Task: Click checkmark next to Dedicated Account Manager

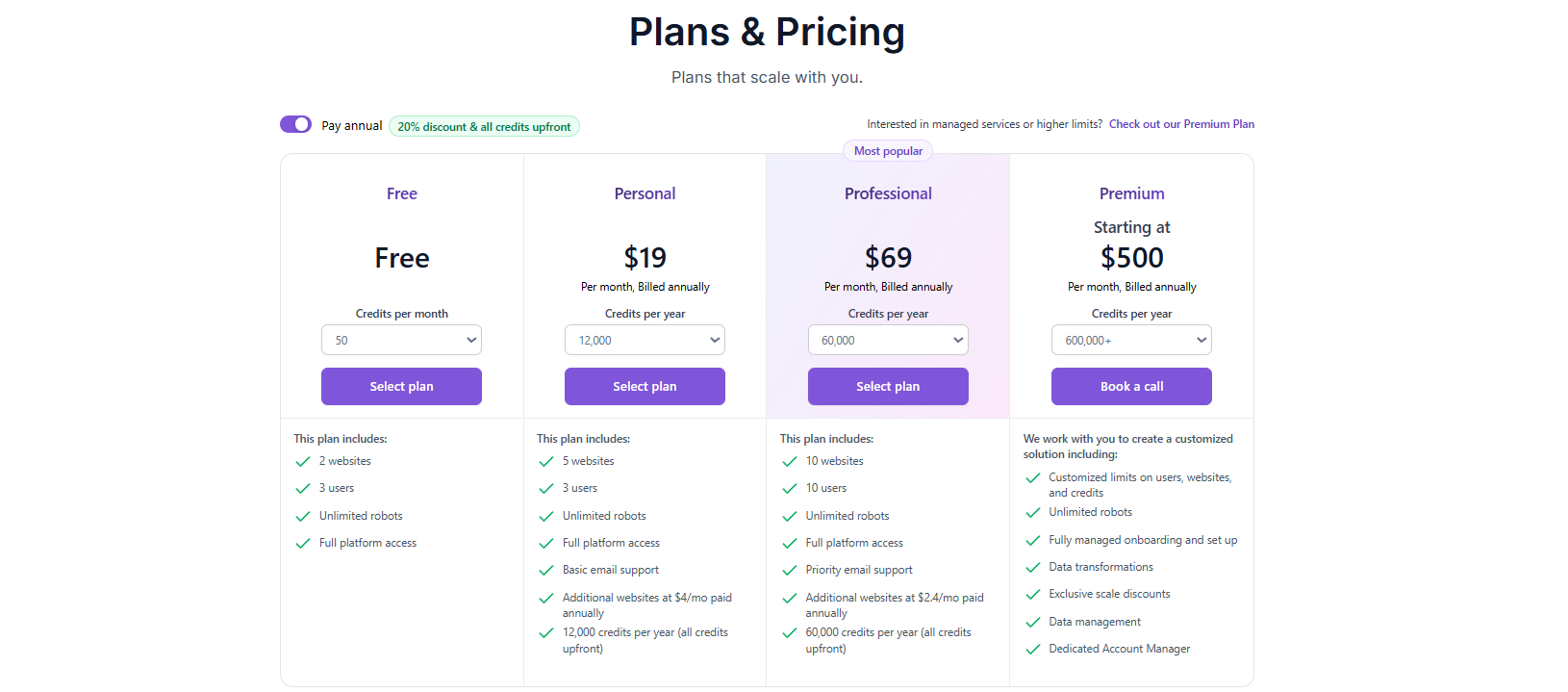Action: tap(1033, 650)
